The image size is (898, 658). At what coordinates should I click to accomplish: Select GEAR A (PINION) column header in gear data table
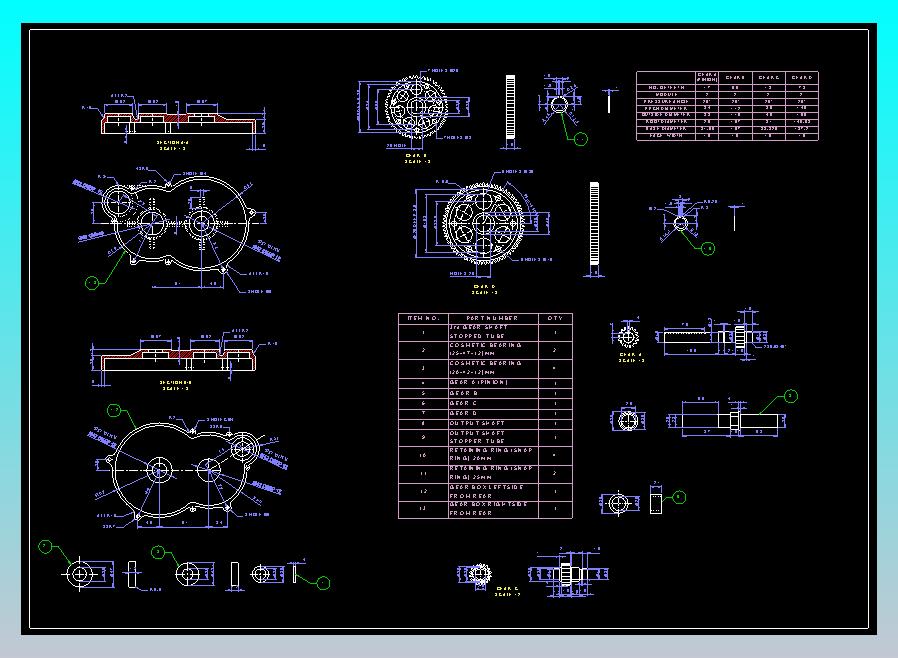click(707, 77)
